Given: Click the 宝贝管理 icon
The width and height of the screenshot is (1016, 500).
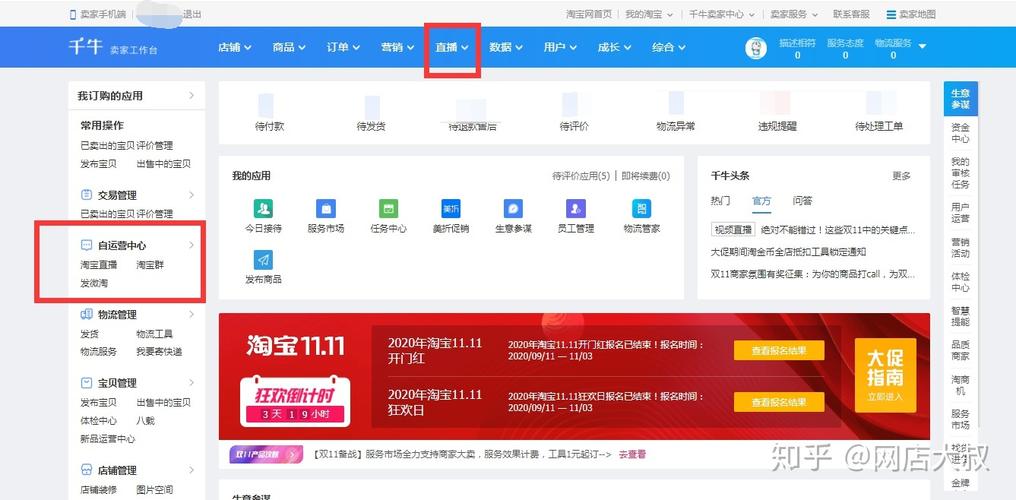Looking at the screenshot, I should click(86, 383).
